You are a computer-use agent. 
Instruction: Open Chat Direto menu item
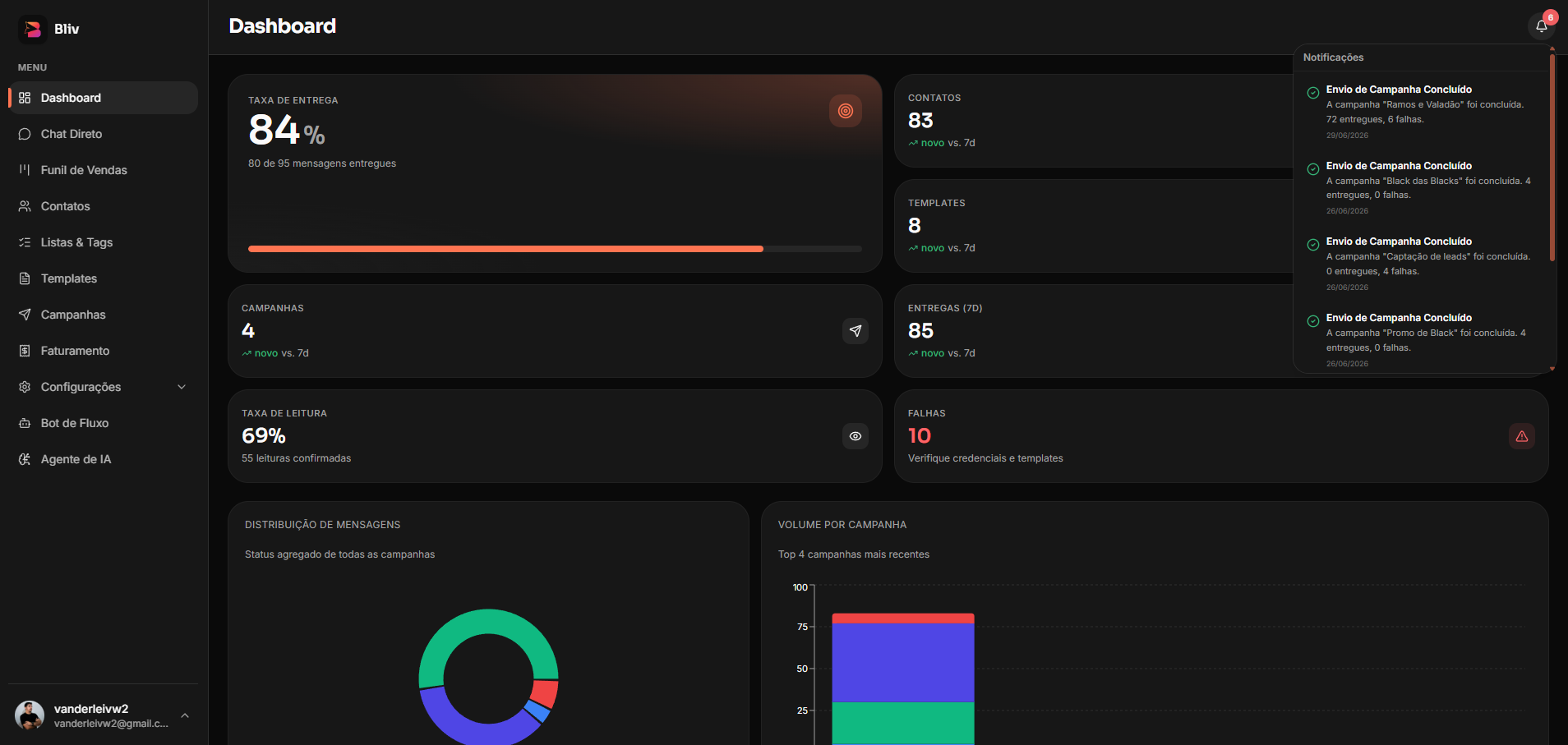104,134
